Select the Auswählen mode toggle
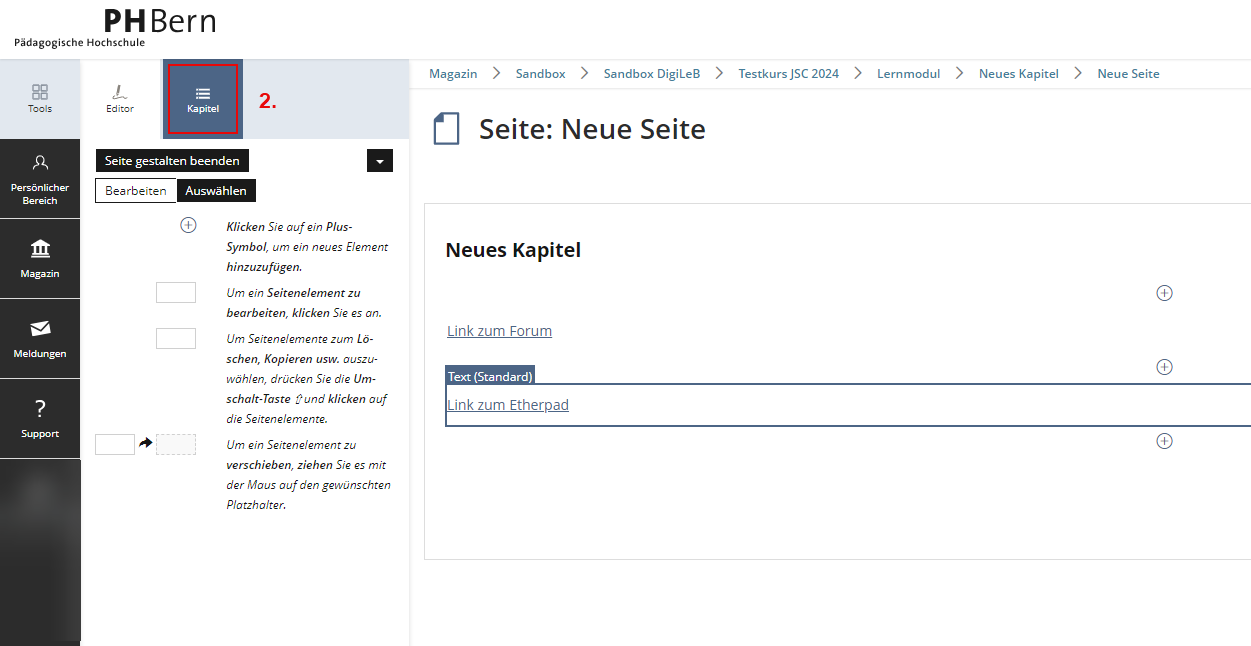This screenshot has width=1251, height=646. [216, 191]
